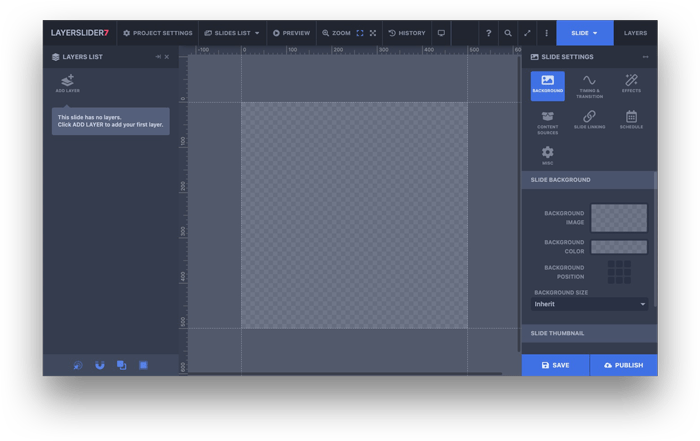Click the device preview monitor icon
This screenshot has height=441, width=700.
coord(441,33)
